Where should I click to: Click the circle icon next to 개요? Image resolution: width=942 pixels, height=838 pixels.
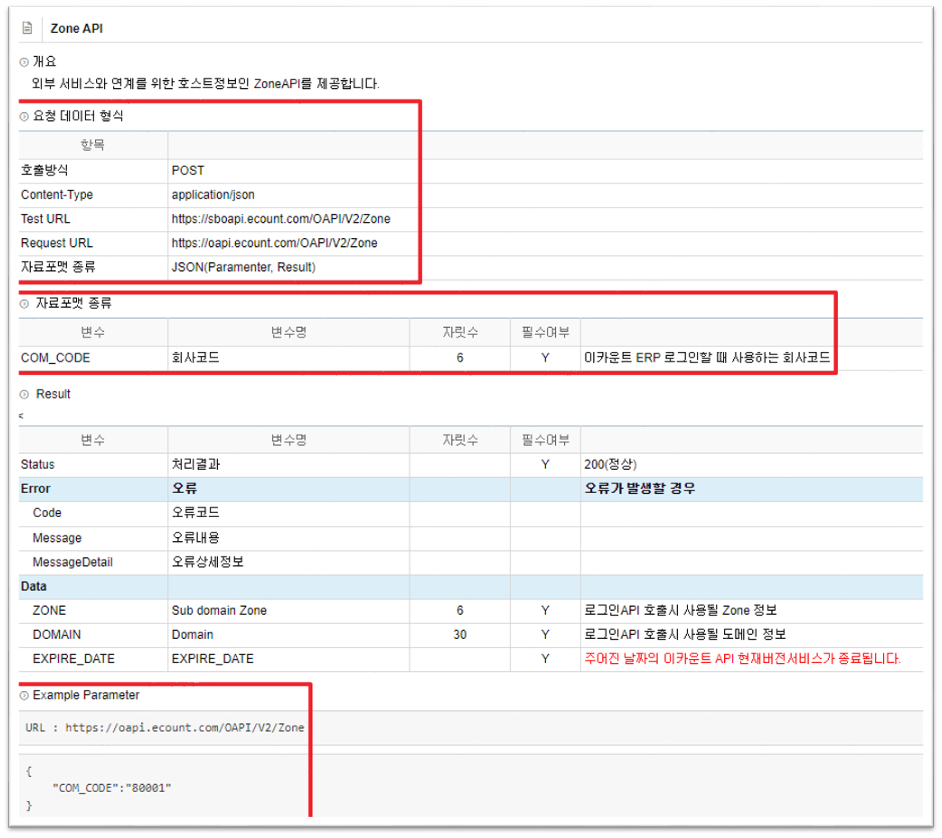click(x=24, y=62)
